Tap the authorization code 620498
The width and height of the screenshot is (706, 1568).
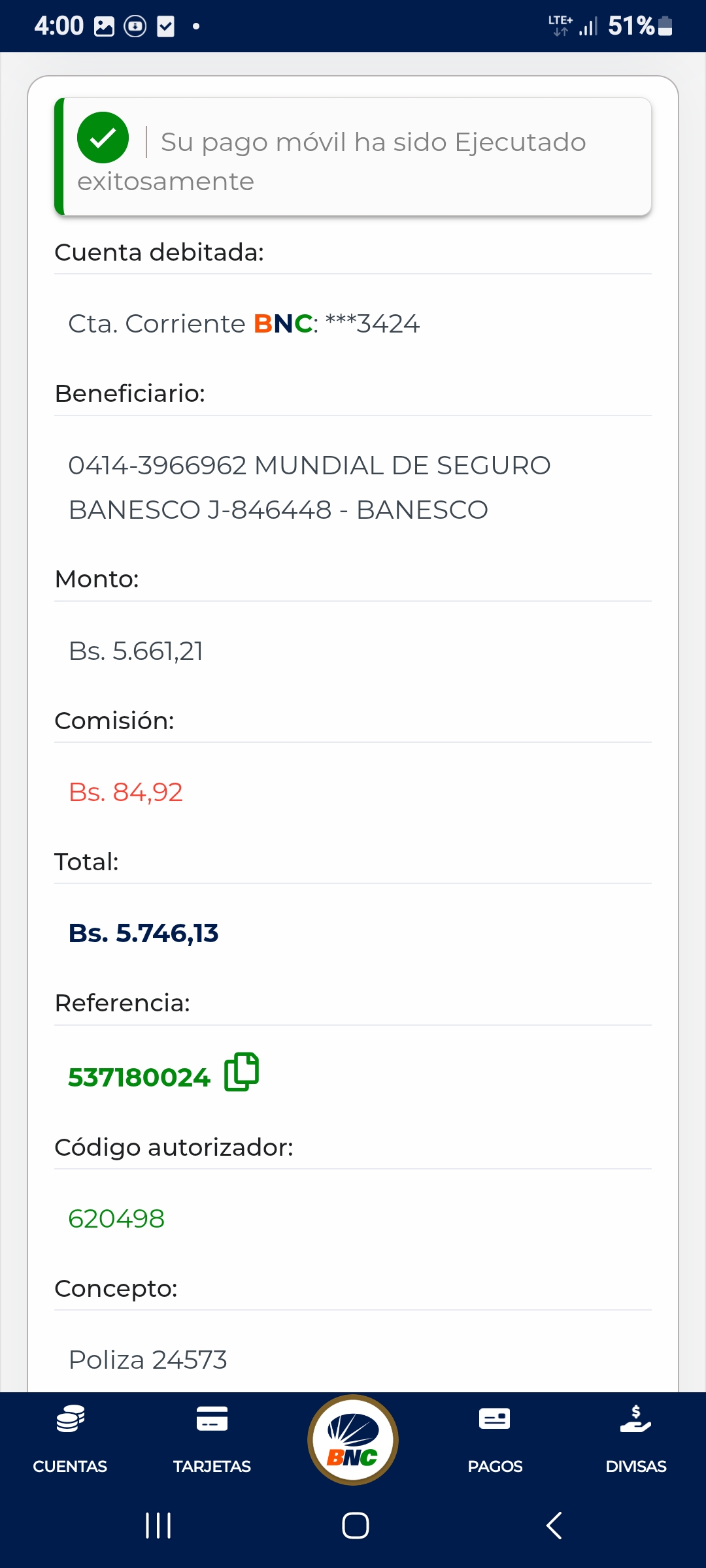[x=116, y=1218]
